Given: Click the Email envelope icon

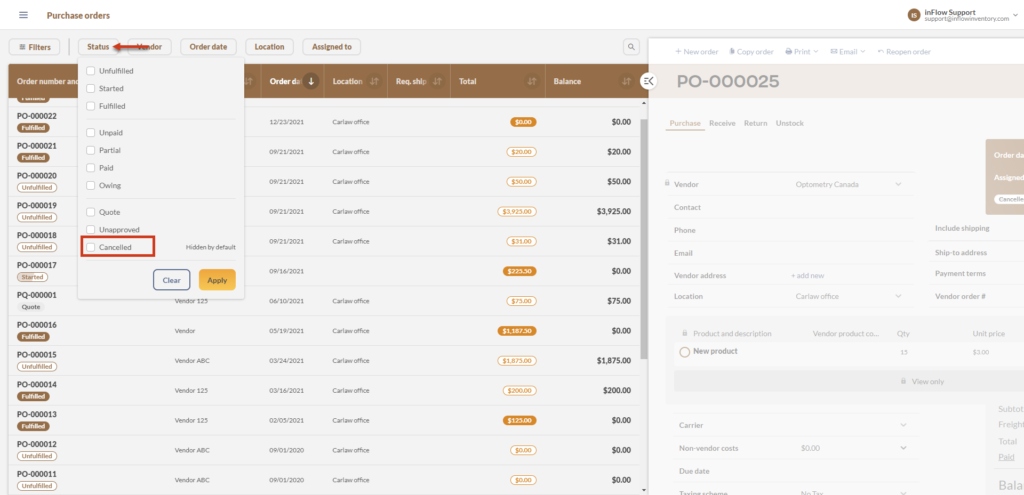Looking at the screenshot, I should [834, 52].
